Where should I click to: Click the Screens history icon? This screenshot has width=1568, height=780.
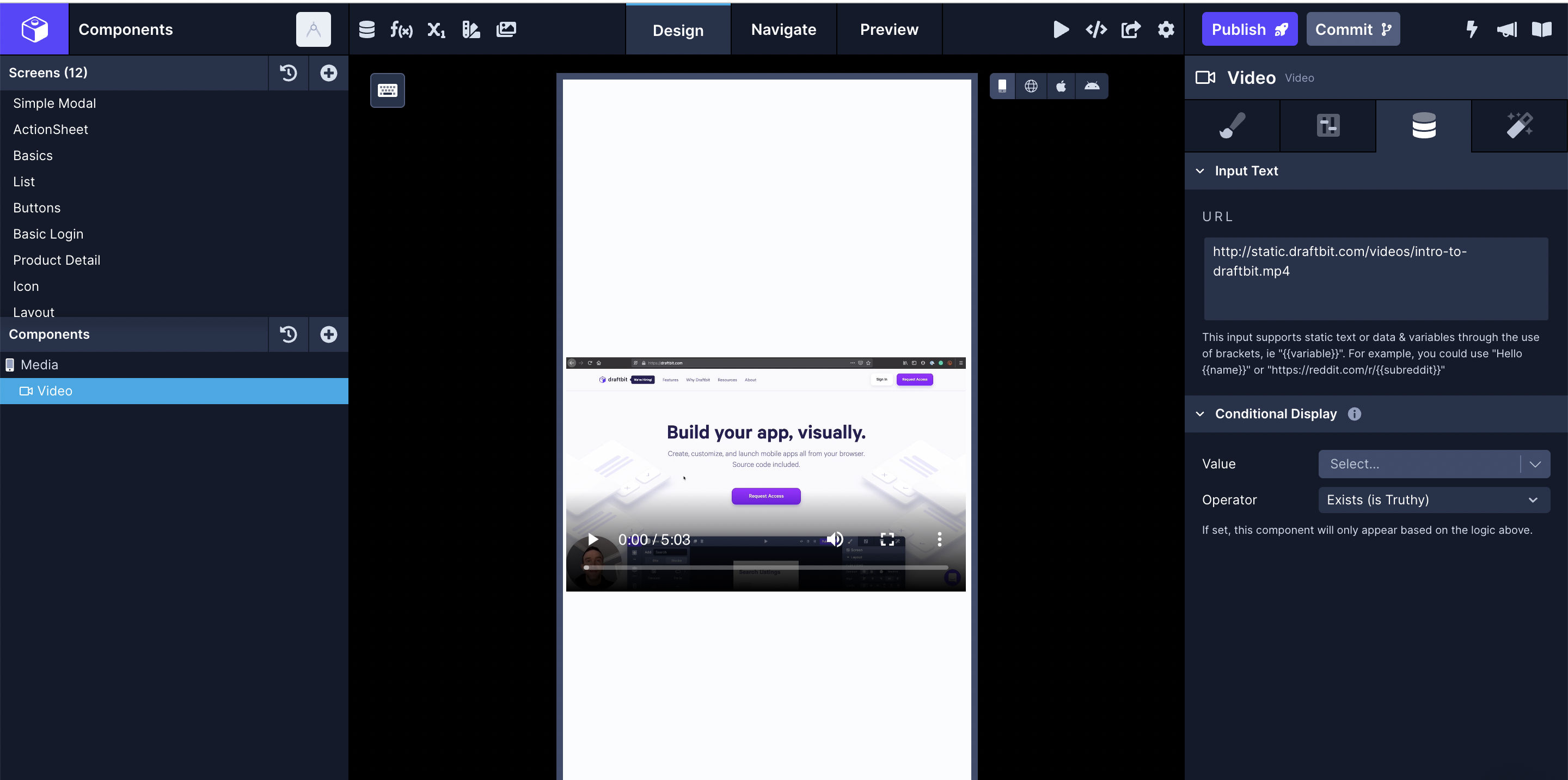click(289, 73)
